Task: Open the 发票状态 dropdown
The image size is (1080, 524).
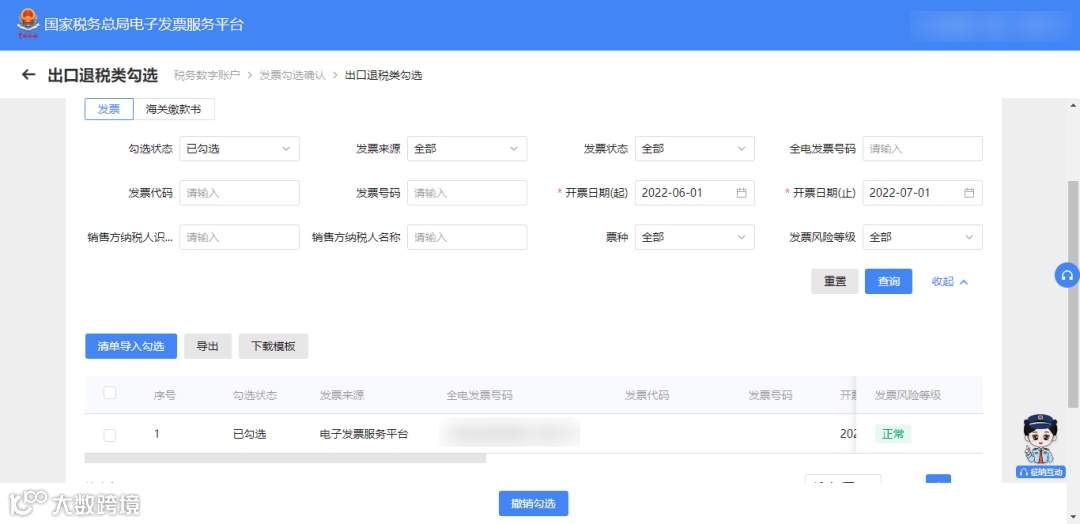Action: tap(694, 149)
